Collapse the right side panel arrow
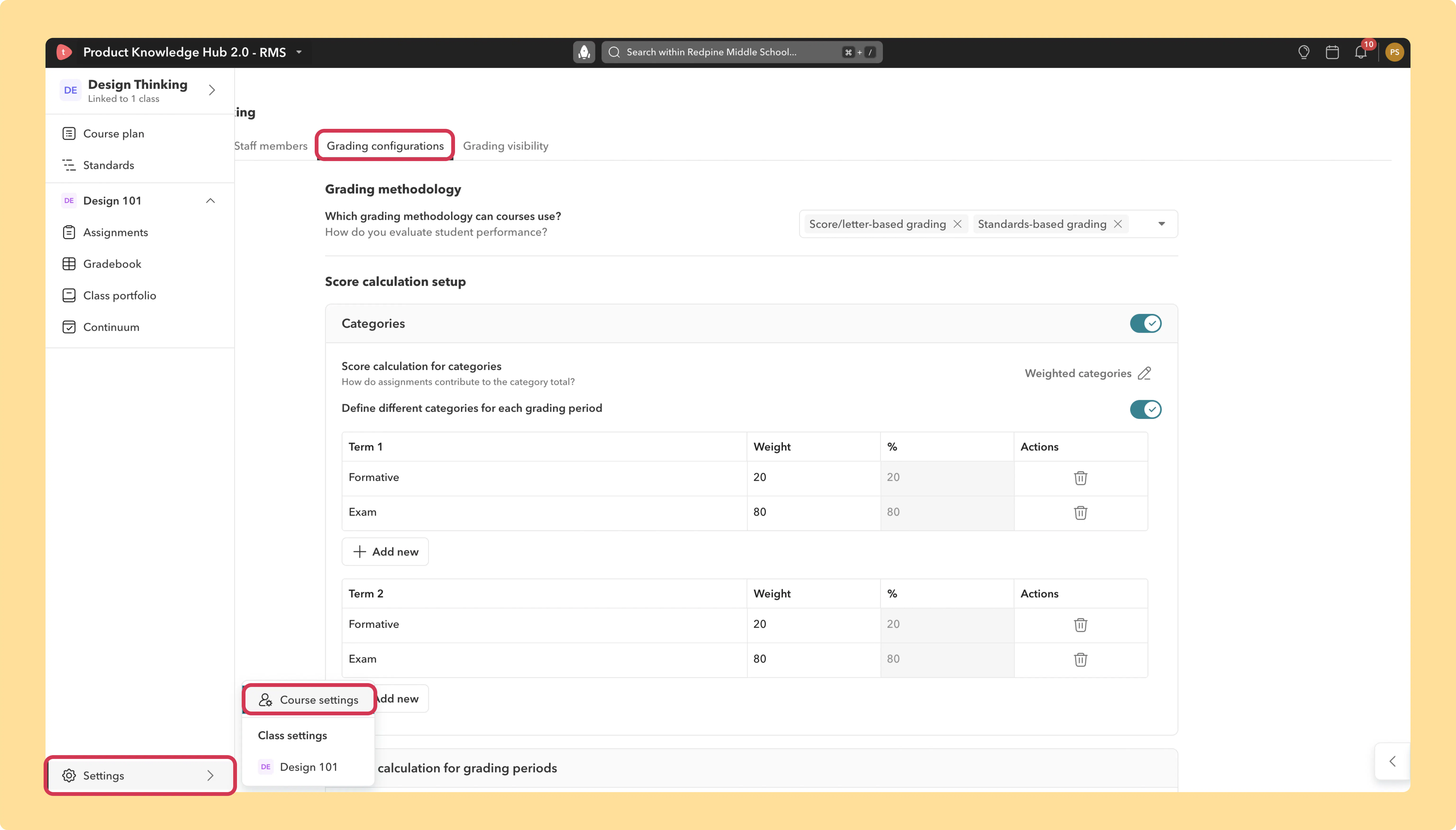The width and height of the screenshot is (1456, 830). tap(1392, 761)
